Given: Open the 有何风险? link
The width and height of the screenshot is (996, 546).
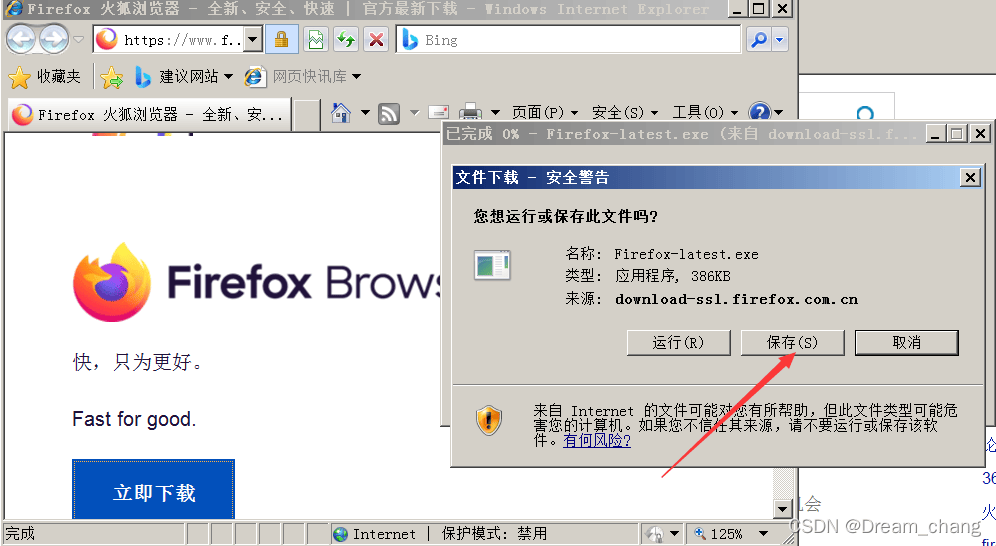Looking at the screenshot, I should [x=596, y=441].
